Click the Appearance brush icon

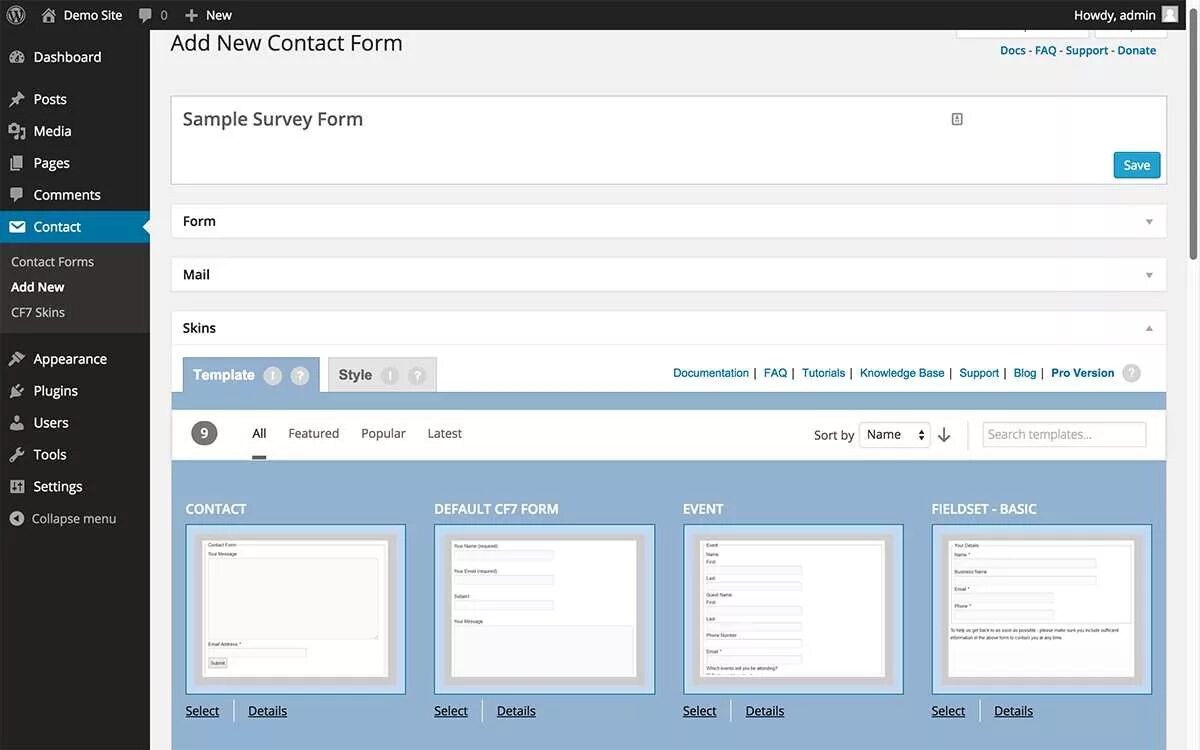point(17,359)
